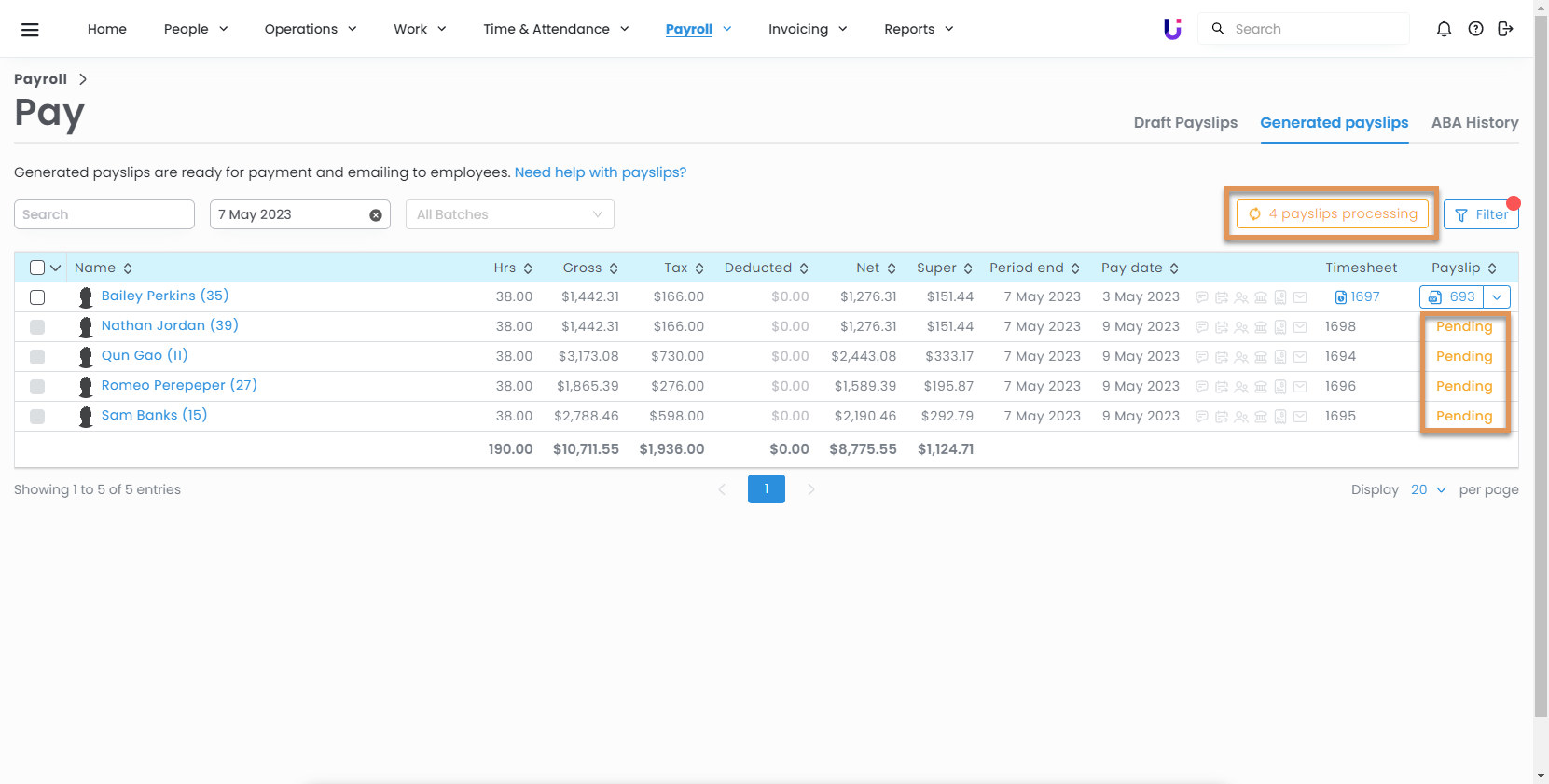This screenshot has width=1549, height=784.
Task: Open the Need help with payslips link
Action: (600, 172)
